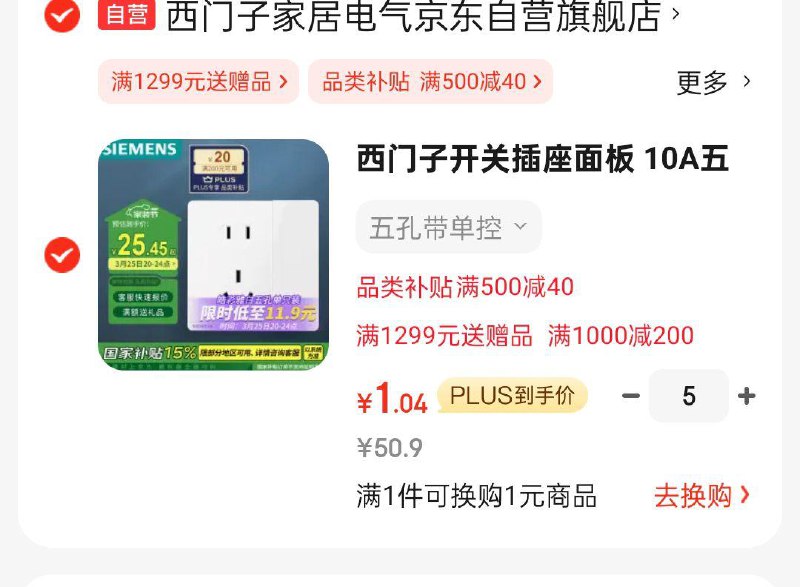This screenshot has height=587, width=800.
Task: Edit the quantity field showing 5
Action: [x=689, y=396]
